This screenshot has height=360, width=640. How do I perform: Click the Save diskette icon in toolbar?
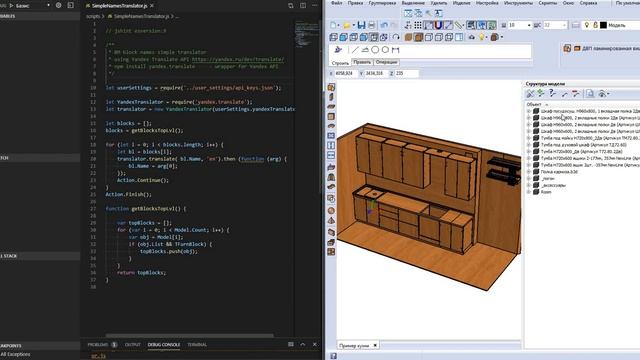[361, 25]
